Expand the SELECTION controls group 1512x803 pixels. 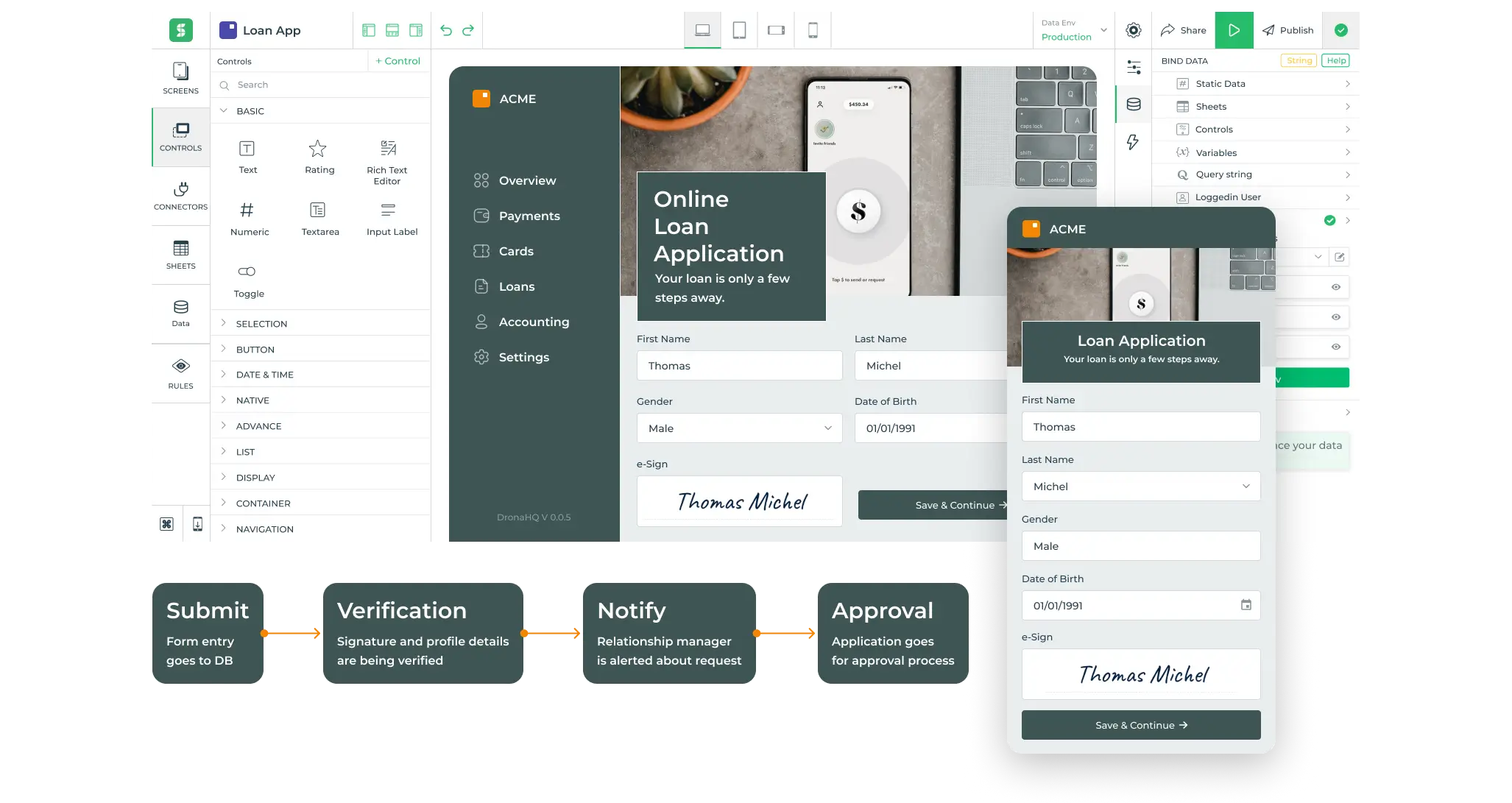[x=261, y=324]
